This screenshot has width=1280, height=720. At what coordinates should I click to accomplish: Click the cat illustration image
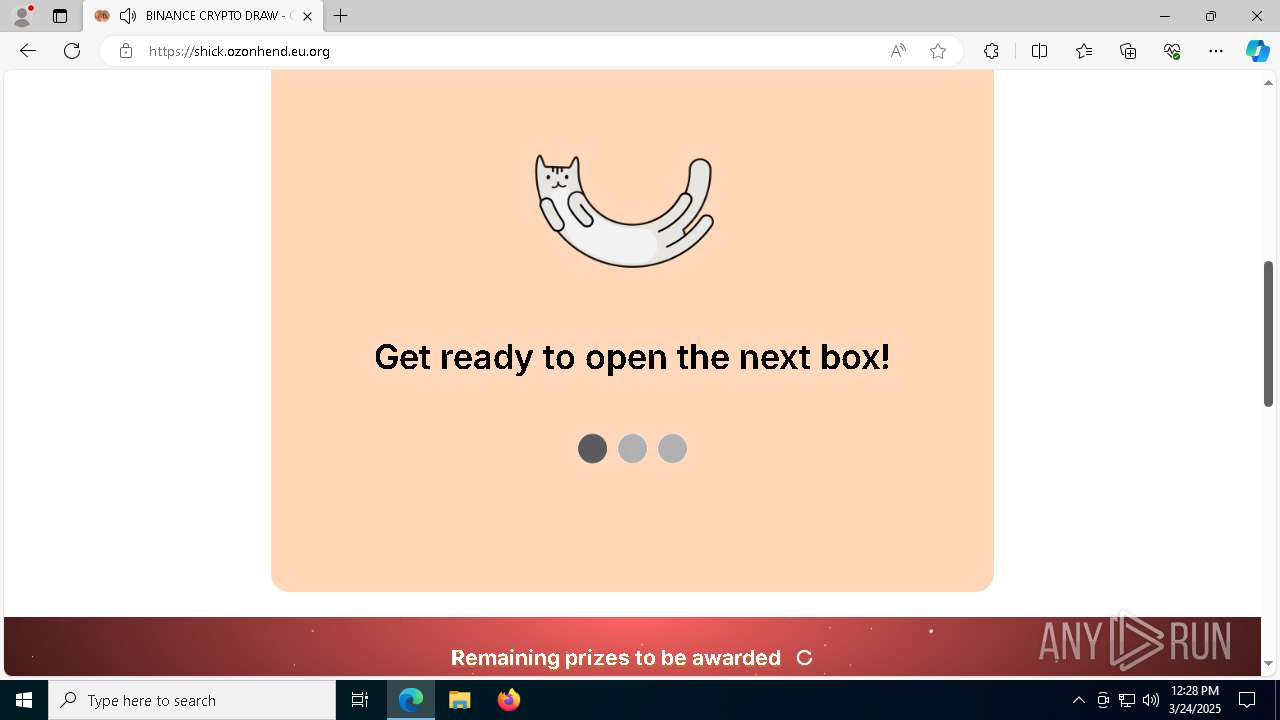click(624, 211)
